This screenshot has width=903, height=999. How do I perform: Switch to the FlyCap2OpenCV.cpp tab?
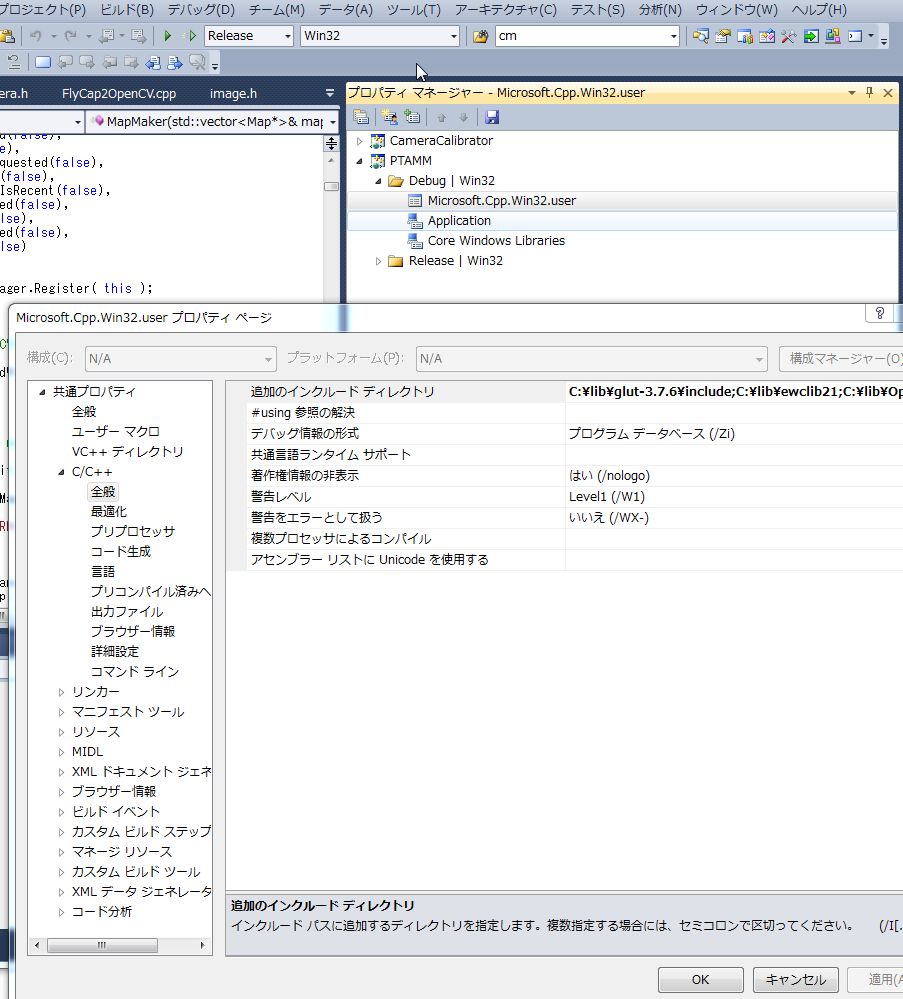(119, 94)
